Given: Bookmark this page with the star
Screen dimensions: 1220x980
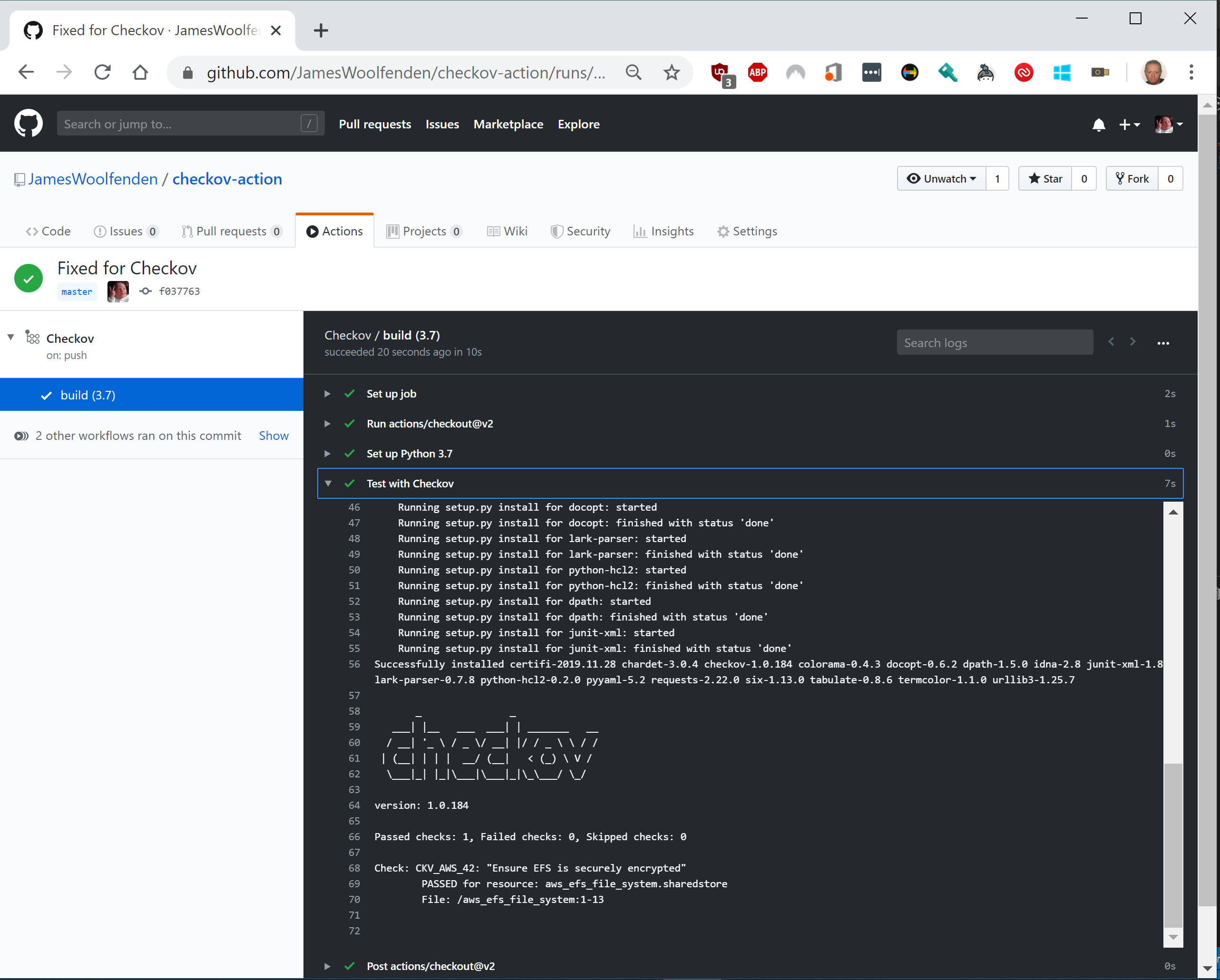Looking at the screenshot, I should (672, 72).
